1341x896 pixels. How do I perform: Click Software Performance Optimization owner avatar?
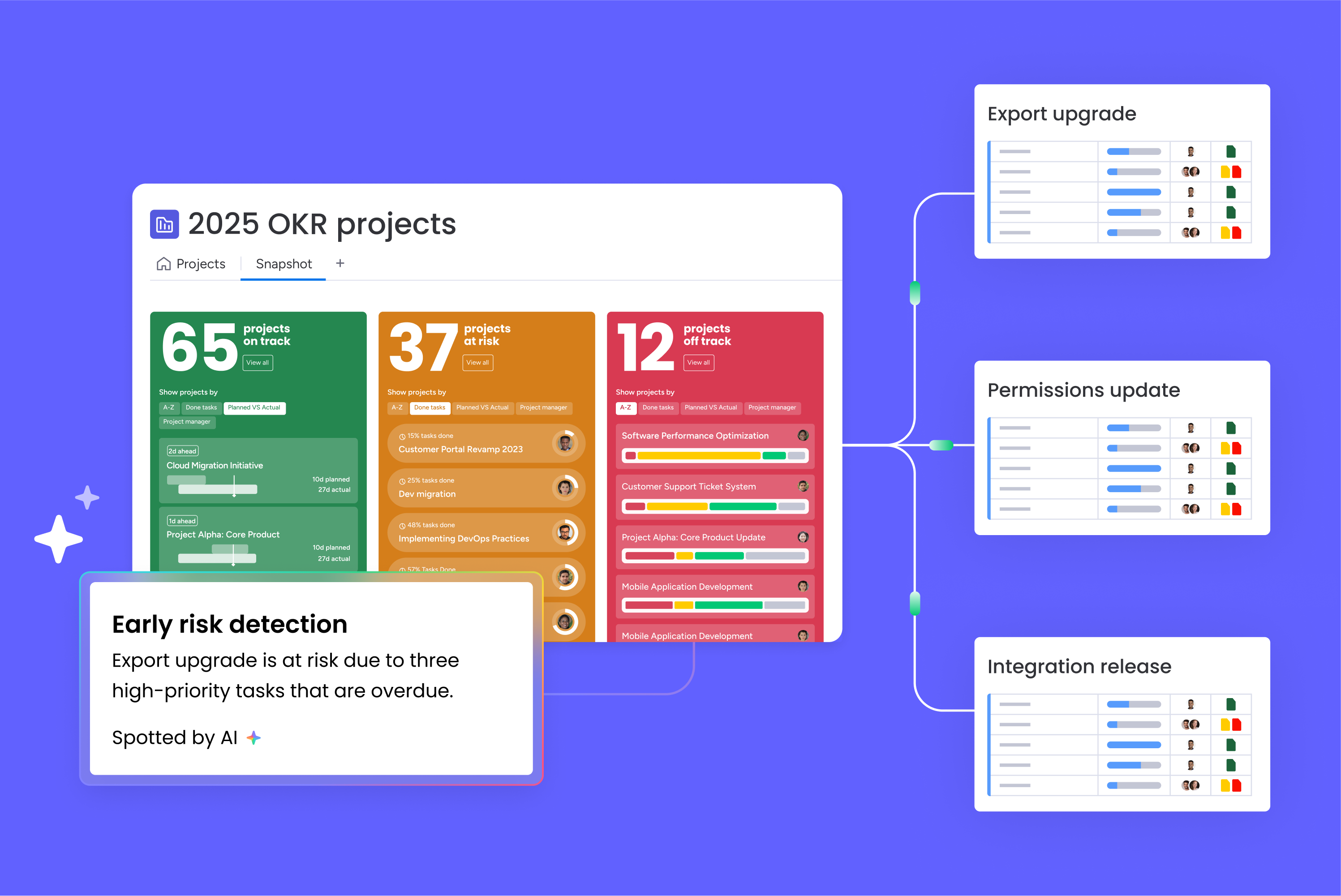pyautogui.click(x=803, y=435)
